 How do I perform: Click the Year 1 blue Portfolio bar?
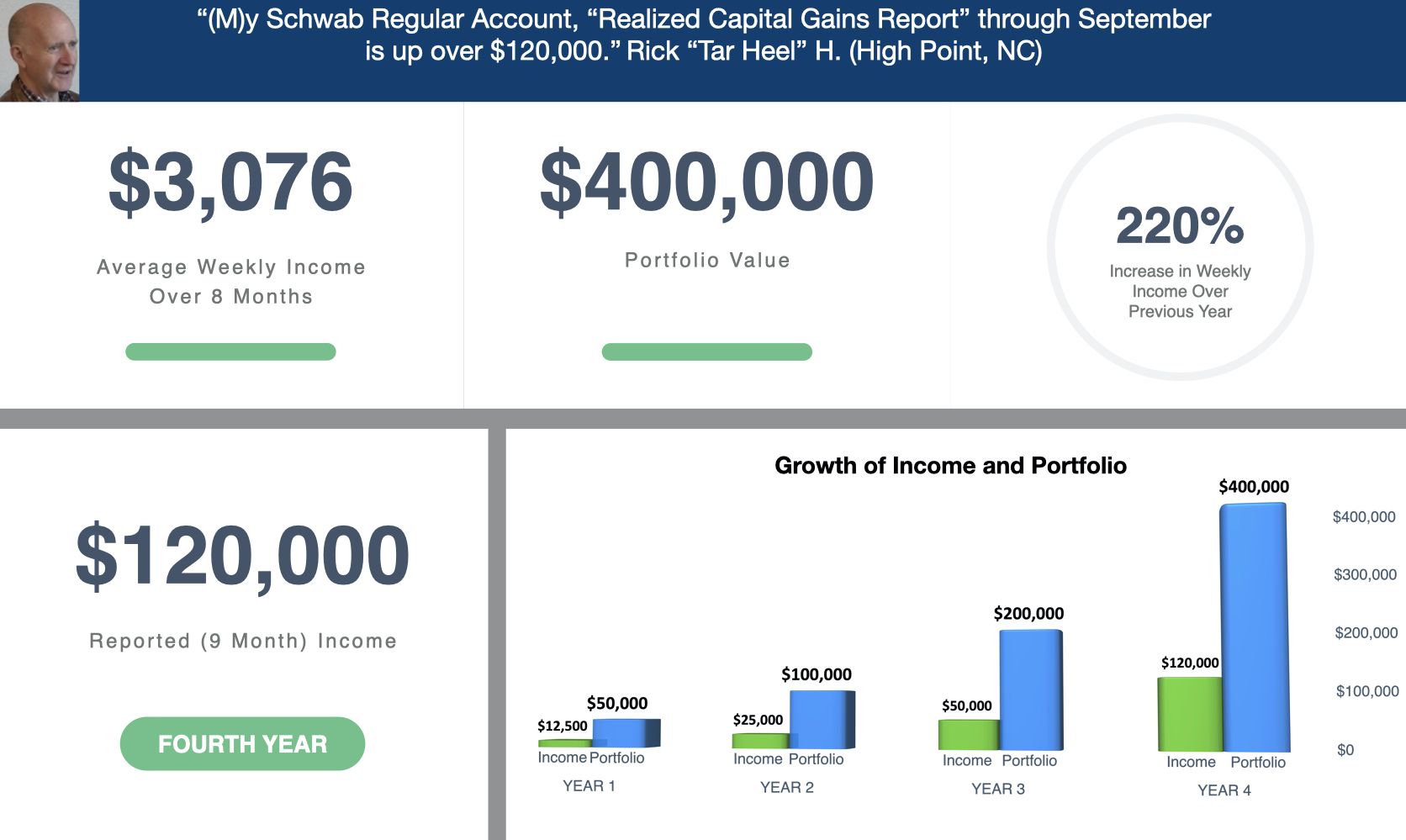(626, 732)
